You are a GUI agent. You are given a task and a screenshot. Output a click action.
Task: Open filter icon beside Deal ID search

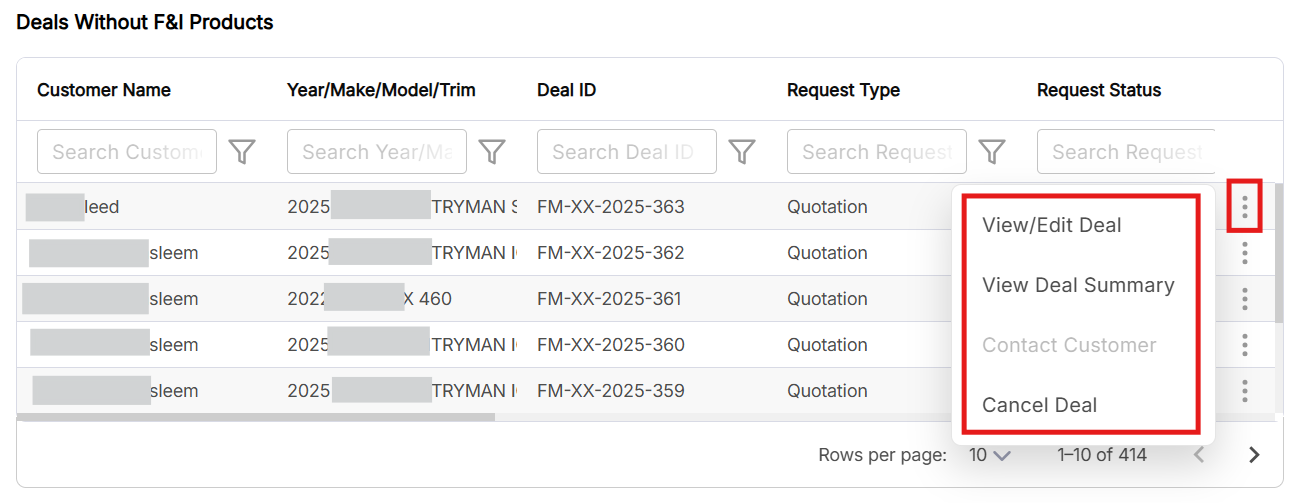coord(741,152)
